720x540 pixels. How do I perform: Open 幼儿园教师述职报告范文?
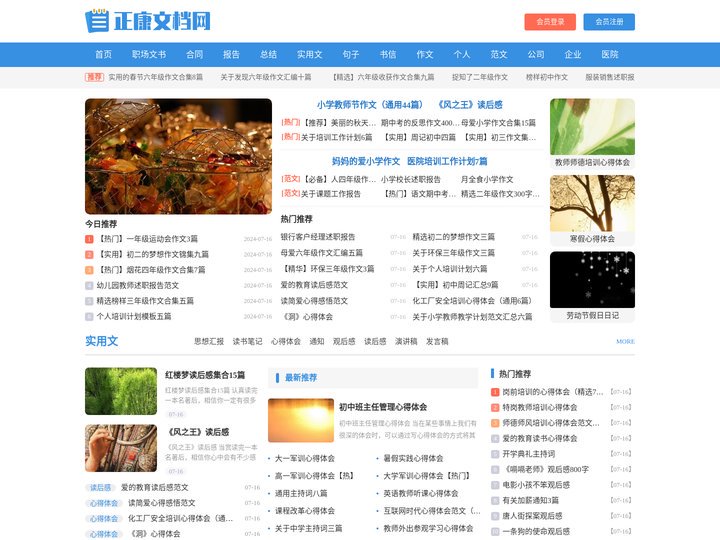(x=138, y=285)
